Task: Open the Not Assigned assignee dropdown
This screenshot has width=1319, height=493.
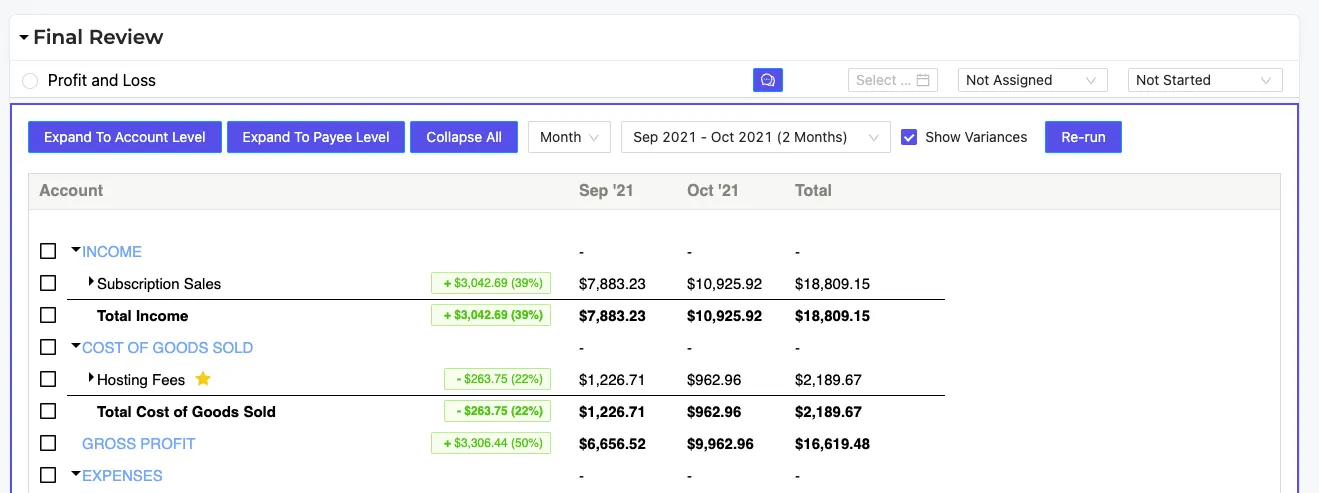Action: coord(1033,80)
